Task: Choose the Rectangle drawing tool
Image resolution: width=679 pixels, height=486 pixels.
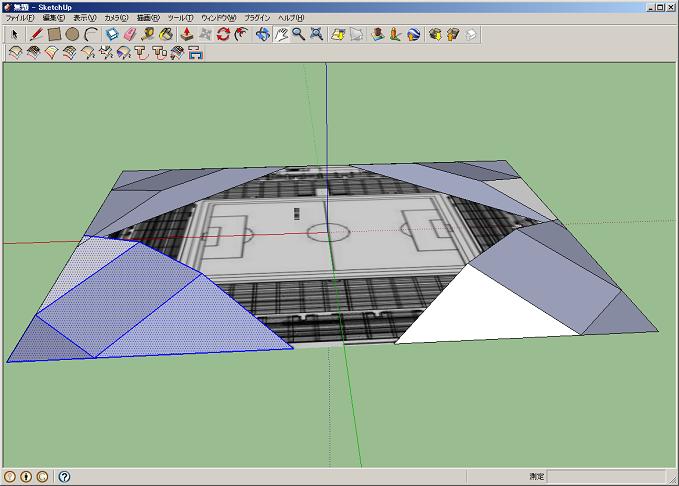Action: coord(55,34)
